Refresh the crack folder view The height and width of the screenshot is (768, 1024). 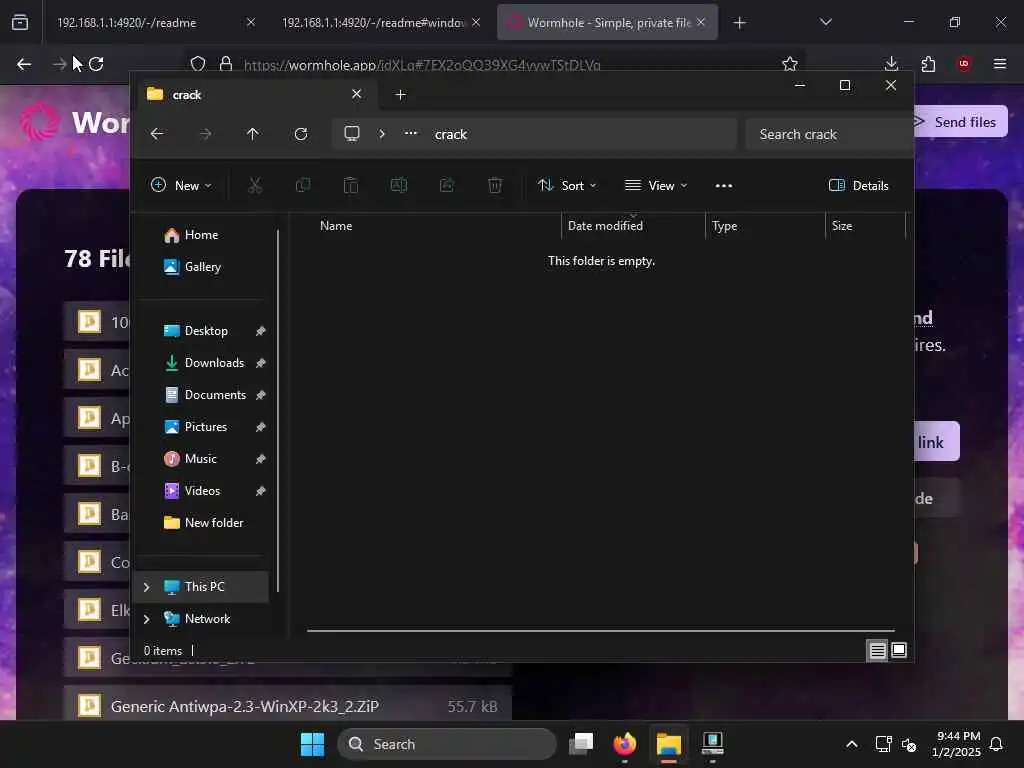[x=301, y=134]
